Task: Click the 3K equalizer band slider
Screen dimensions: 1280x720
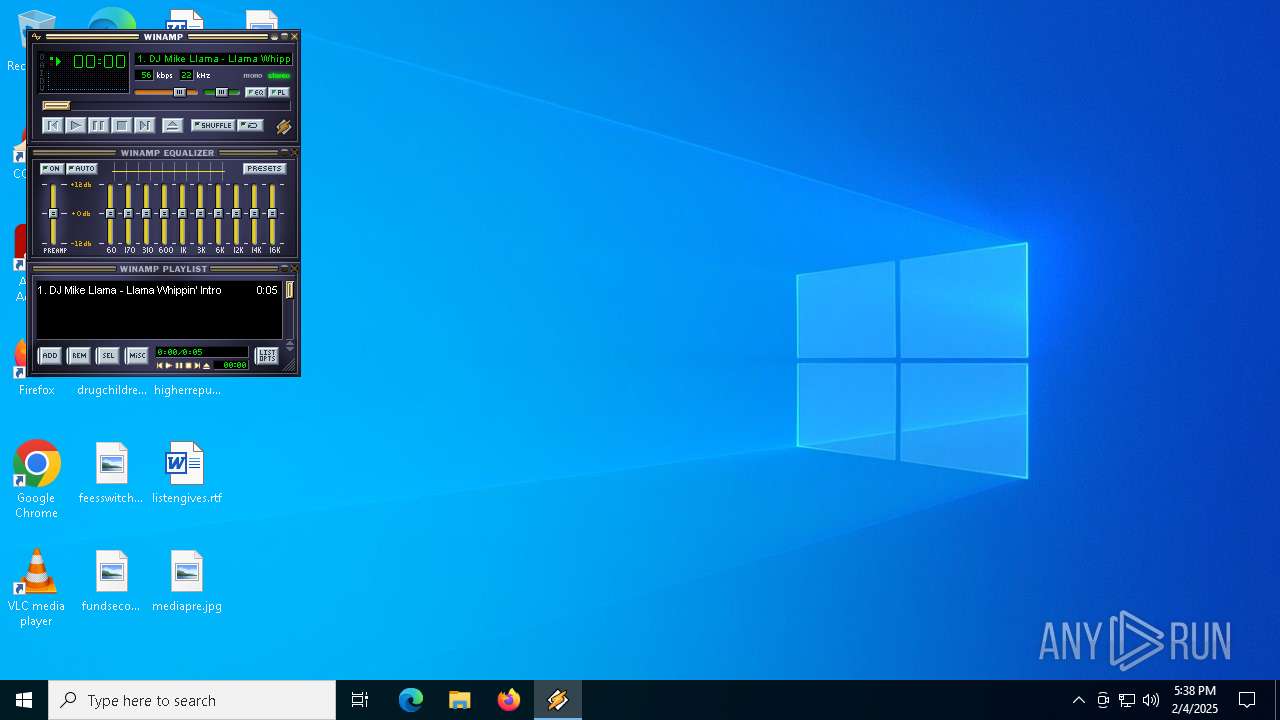Action: [x=200, y=214]
